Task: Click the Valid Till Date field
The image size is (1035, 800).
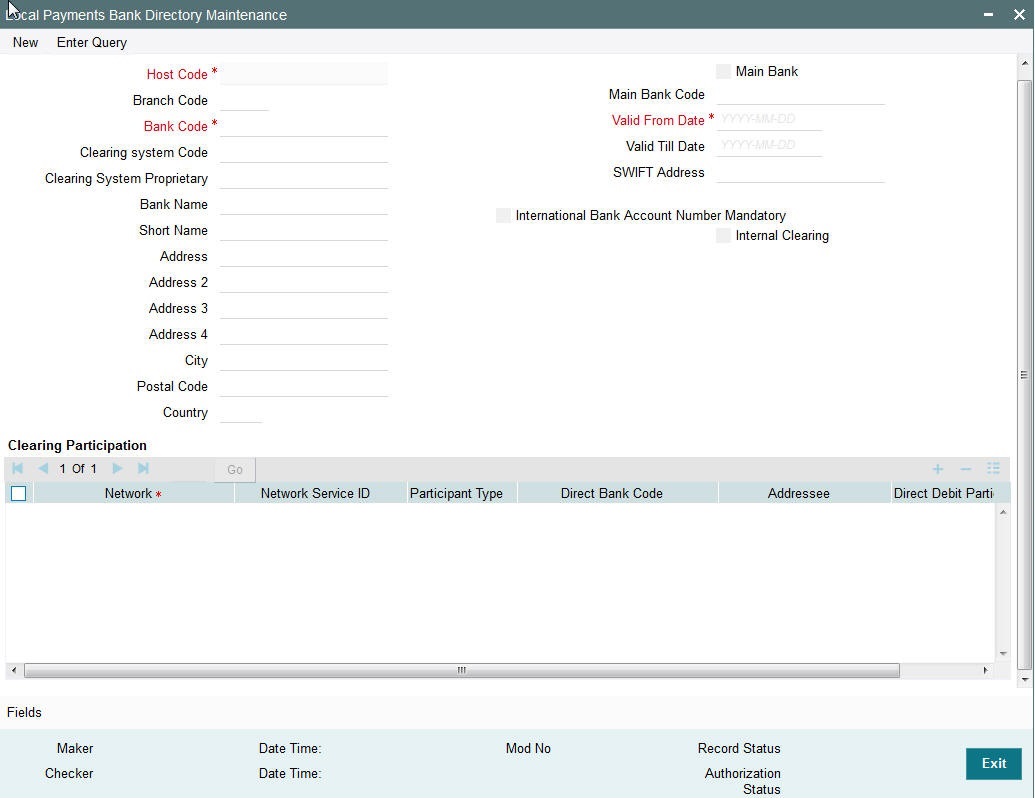Action: [769, 146]
